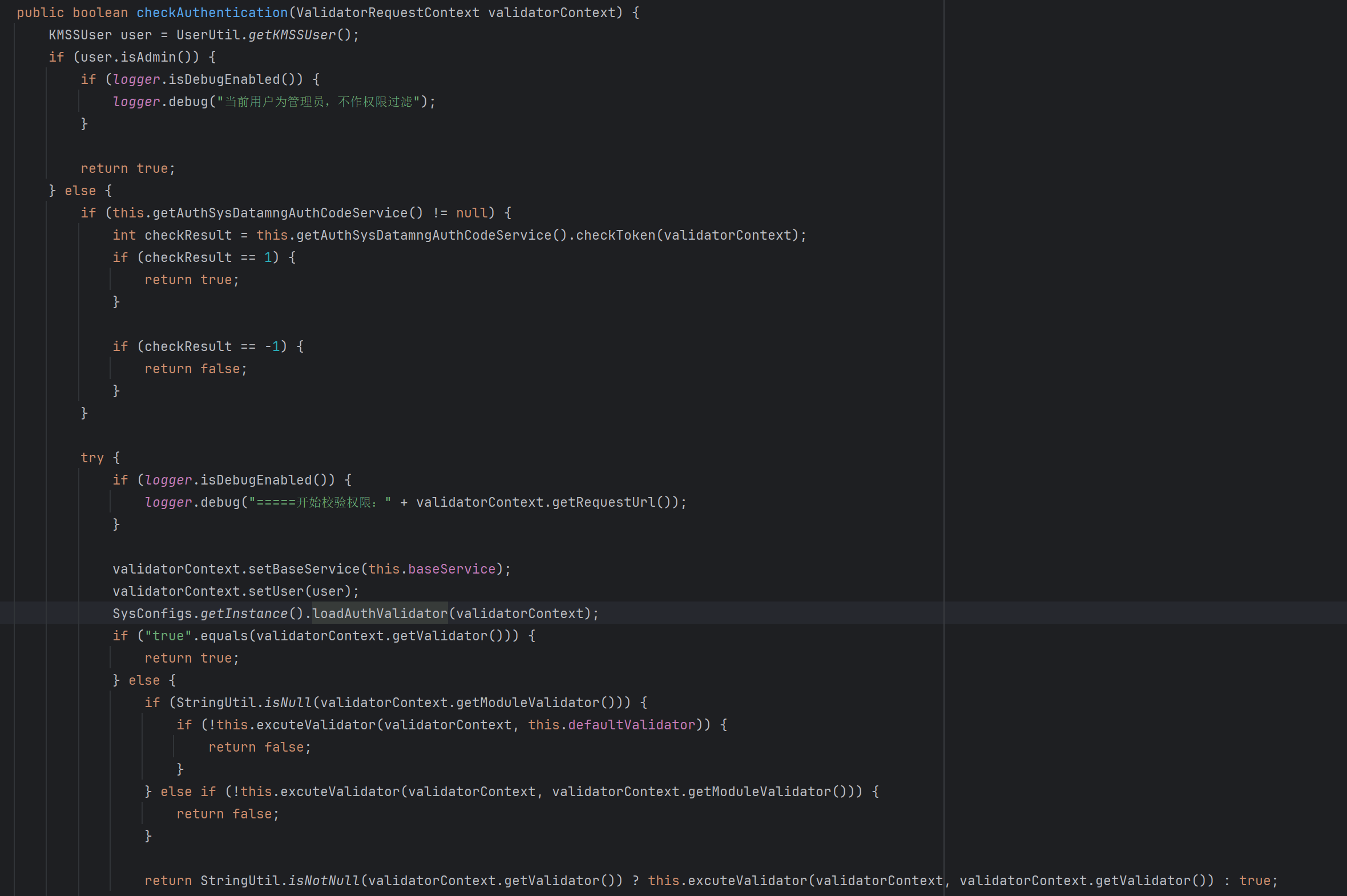
Task: Click the StringUtil isNotNull call
Action: (324, 881)
